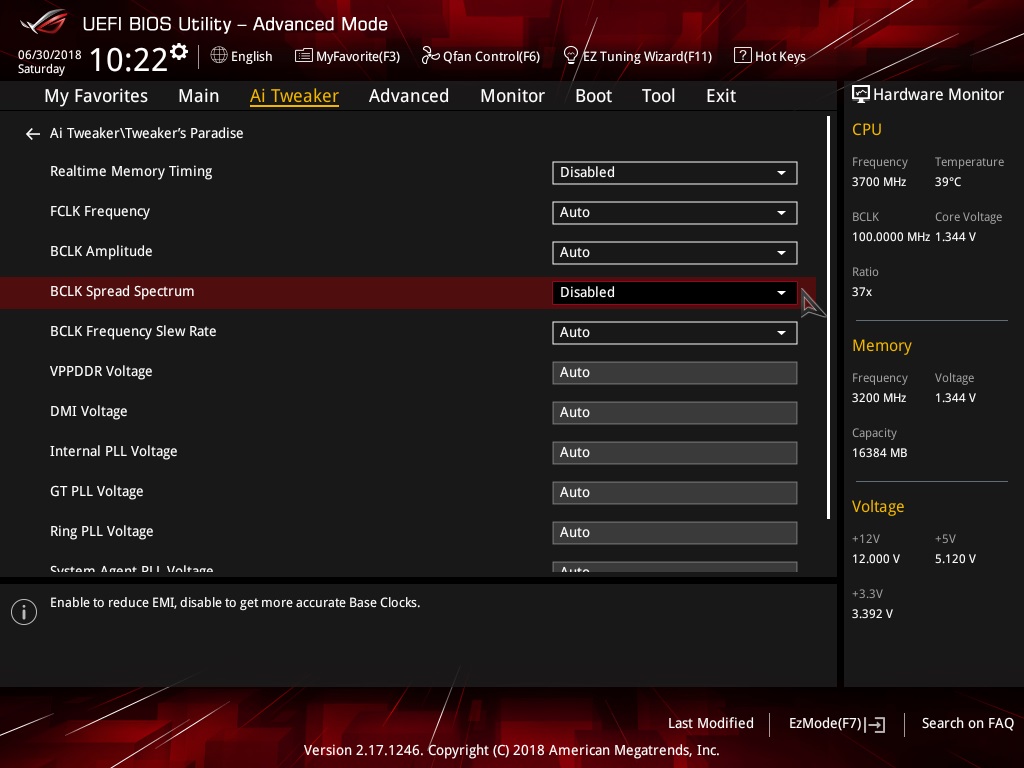Viewport: 1024px width, 768px height.
Task: Click Last Modified button
Action: tap(711, 723)
